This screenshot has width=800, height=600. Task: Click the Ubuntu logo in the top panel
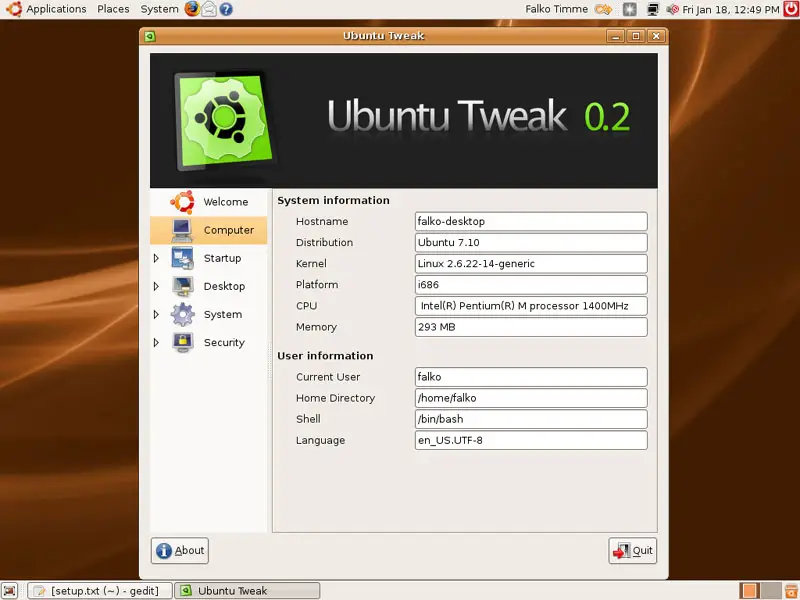coord(13,9)
